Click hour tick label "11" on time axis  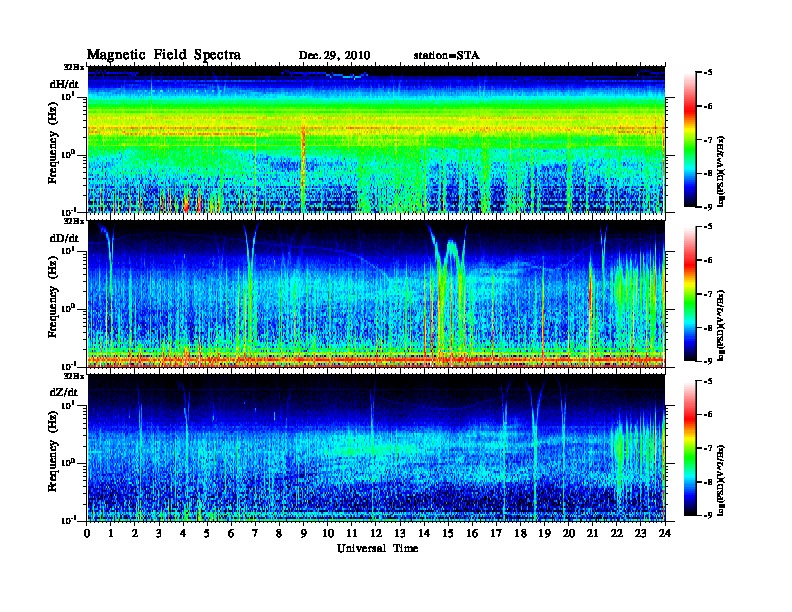(352, 534)
